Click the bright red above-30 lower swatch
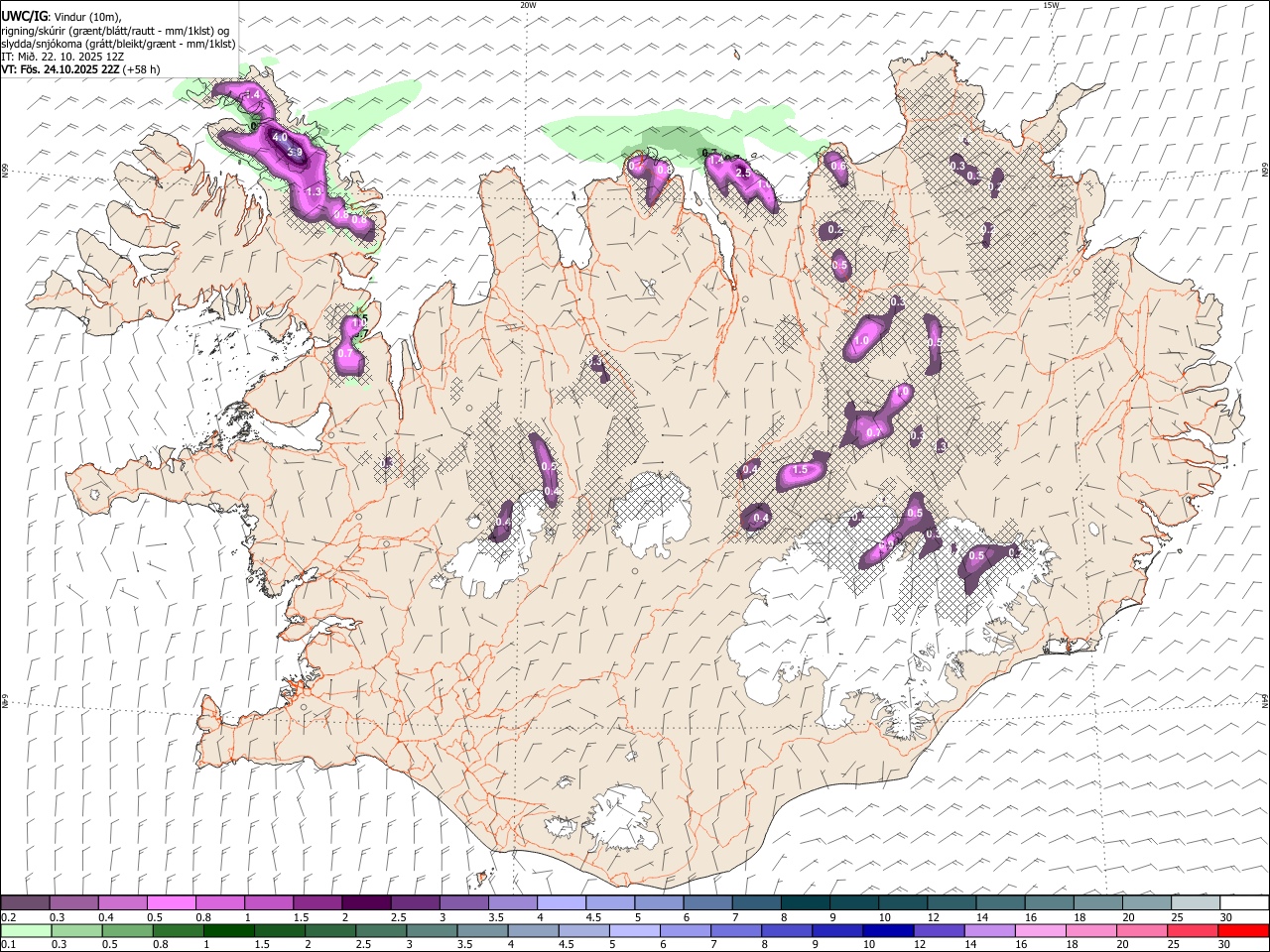 (1243, 930)
